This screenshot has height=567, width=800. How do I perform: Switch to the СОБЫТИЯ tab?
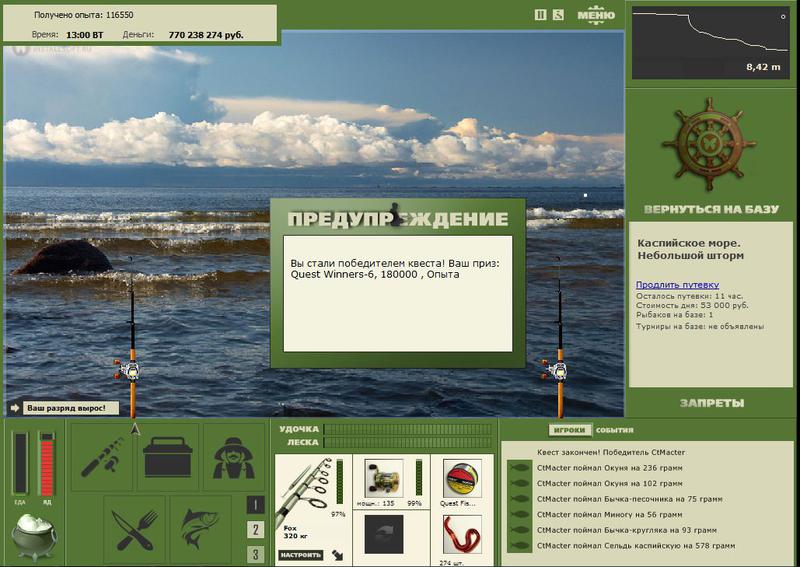(x=615, y=430)
